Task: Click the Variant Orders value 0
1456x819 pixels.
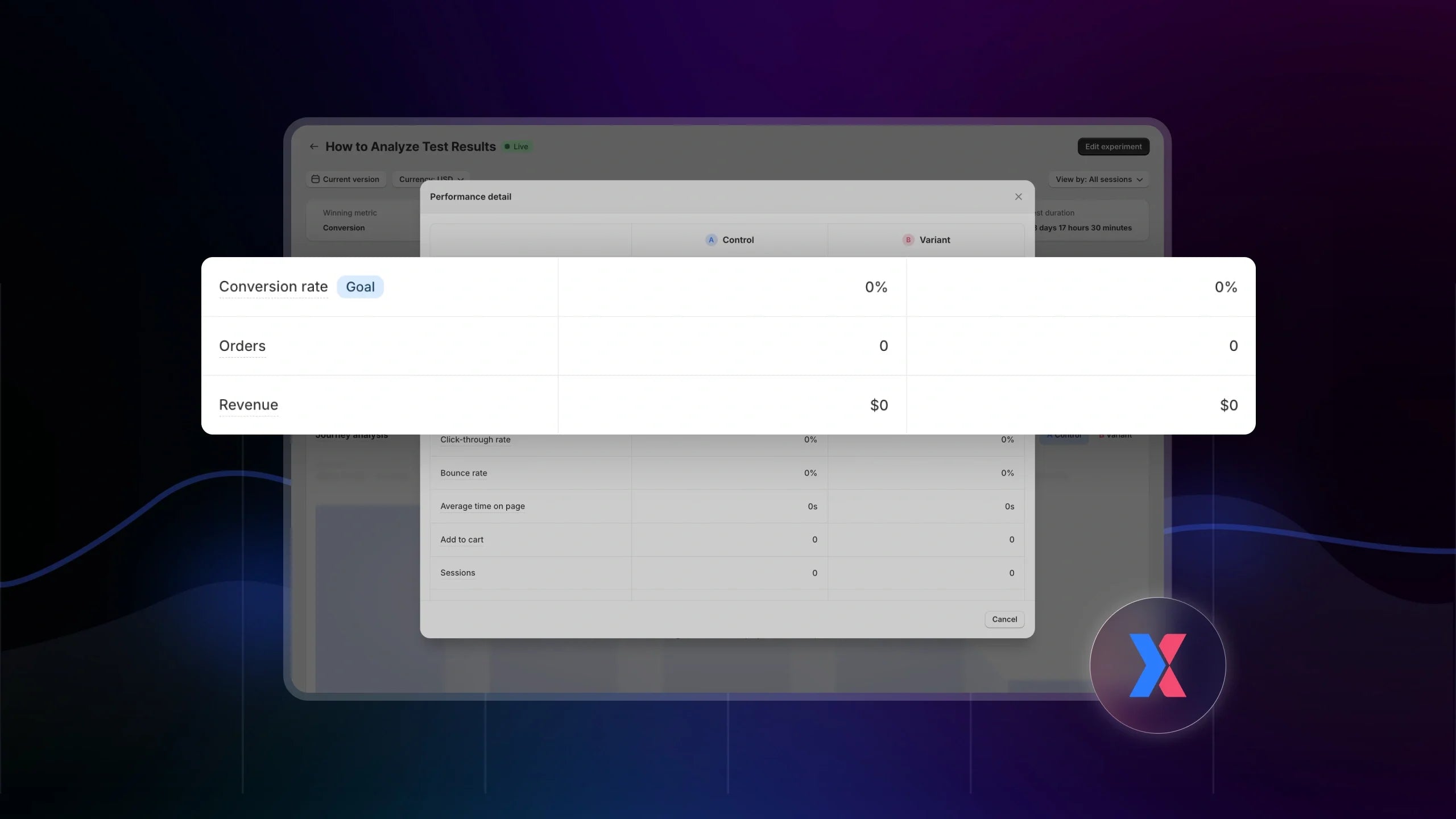Action: tap(1233, 346)
